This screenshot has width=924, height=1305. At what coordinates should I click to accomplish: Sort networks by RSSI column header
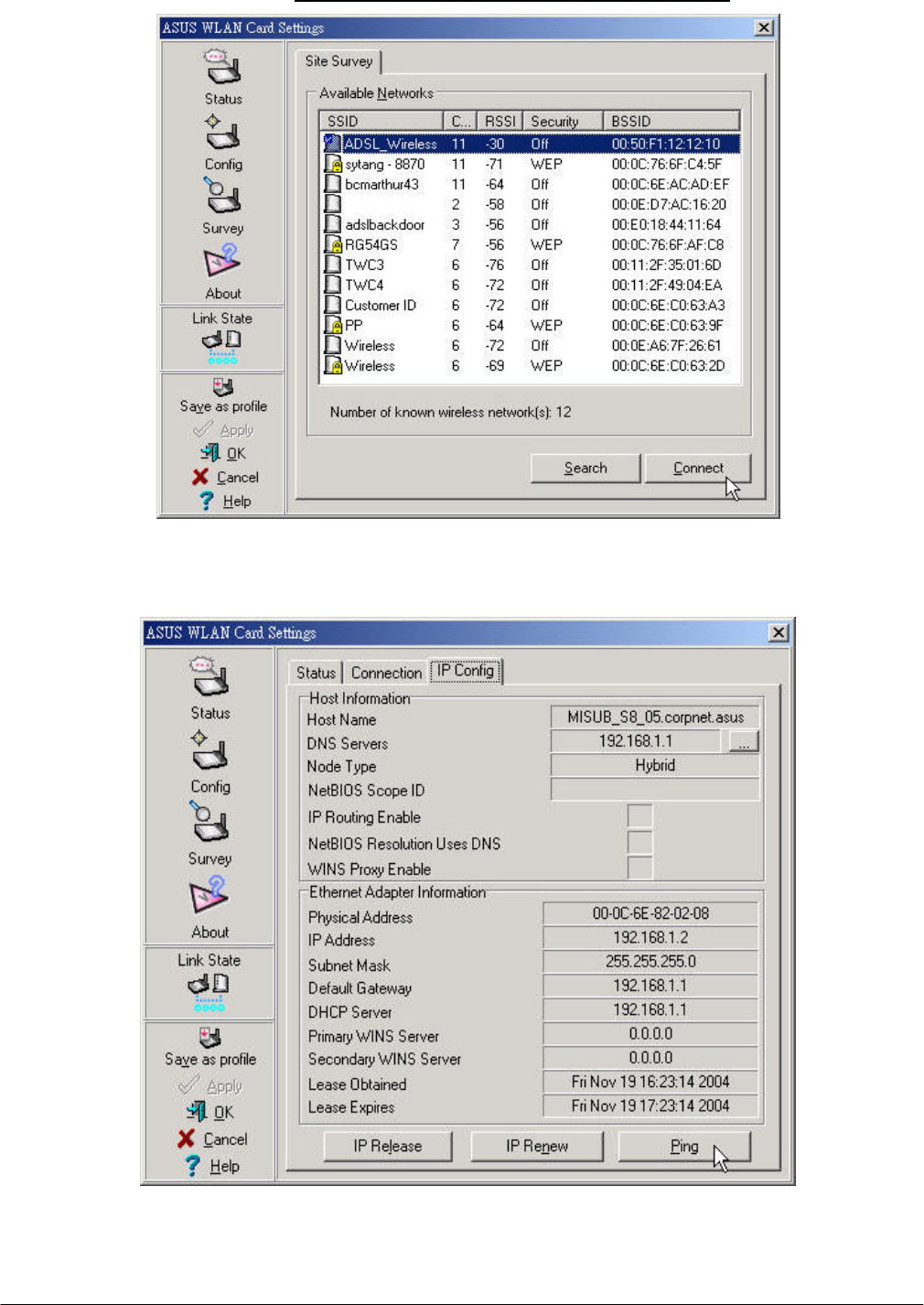(x=500, y=121)
